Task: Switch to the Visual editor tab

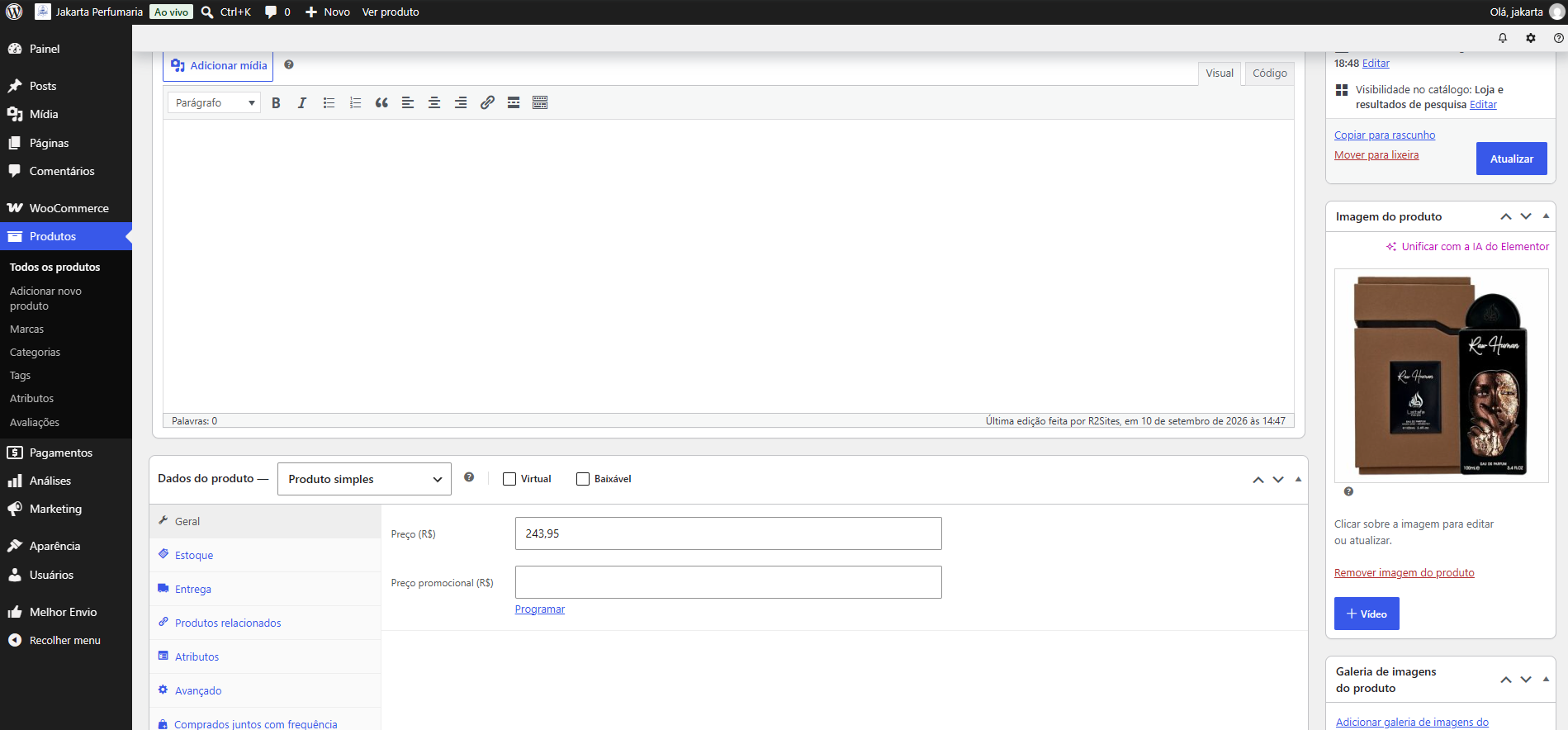Action: [x=1220, y=73]
